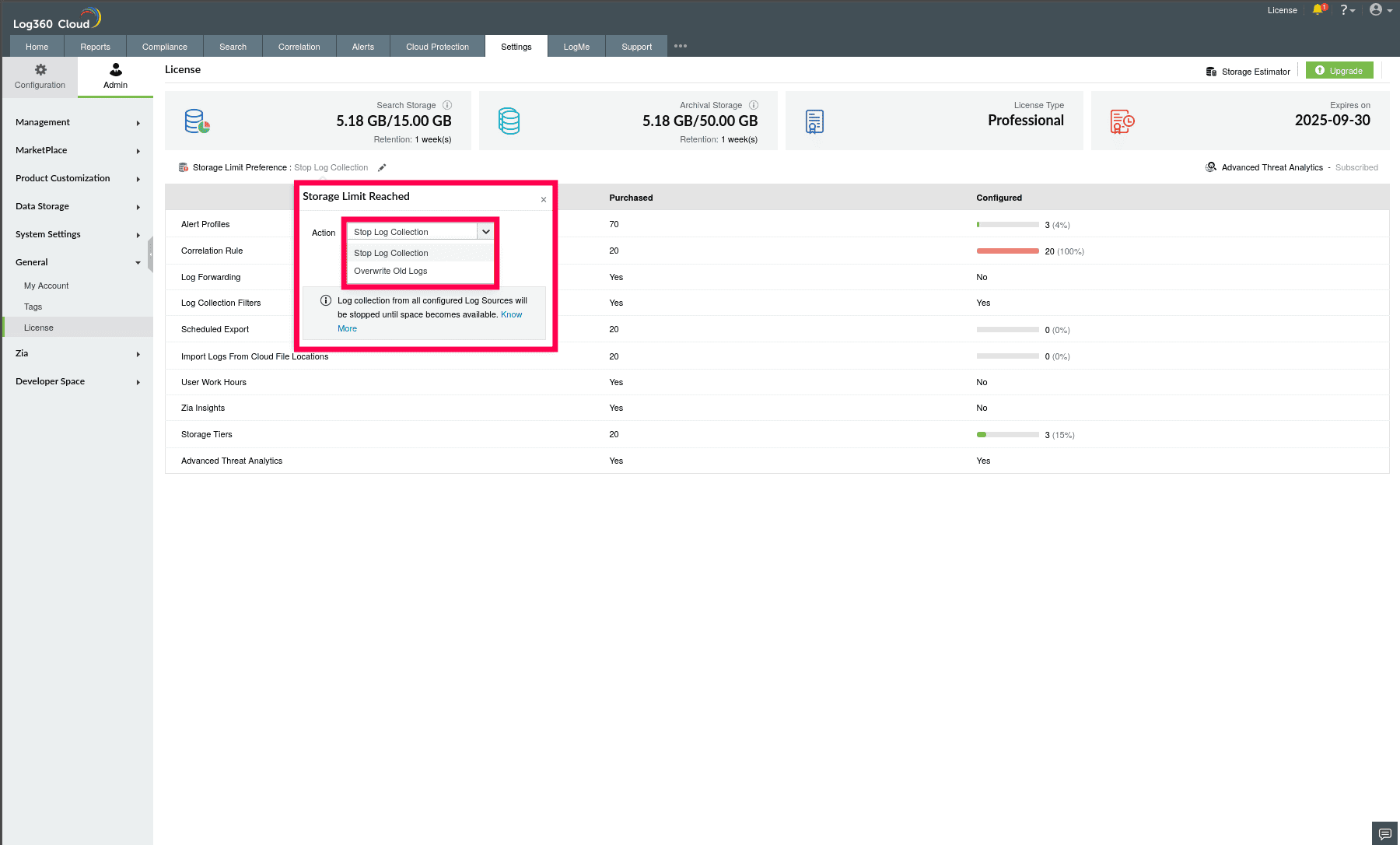Collapse the General menu
The image size is (1400, 845).
(x=78, y=262)
